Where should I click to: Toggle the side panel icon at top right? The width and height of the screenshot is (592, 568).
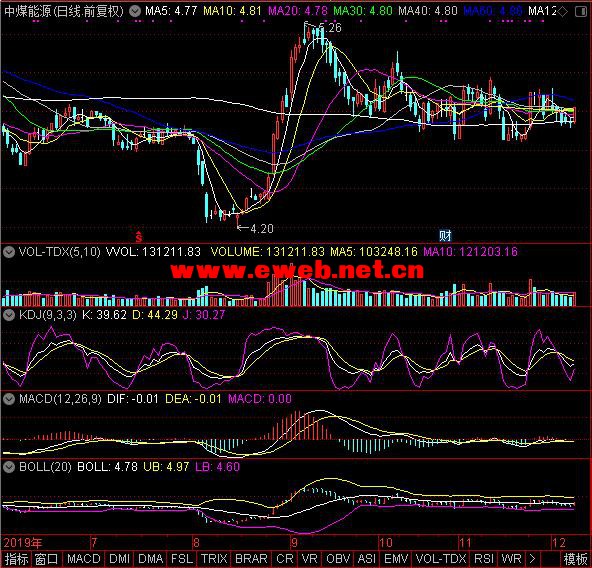coord(581,12)
